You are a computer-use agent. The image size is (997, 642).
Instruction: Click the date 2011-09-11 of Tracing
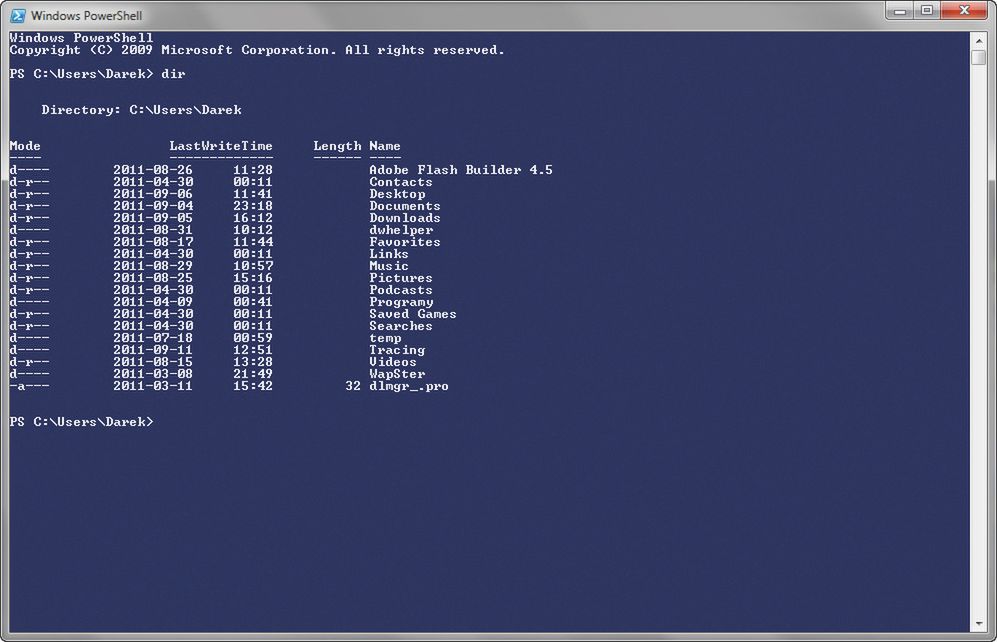coord(153,350)
